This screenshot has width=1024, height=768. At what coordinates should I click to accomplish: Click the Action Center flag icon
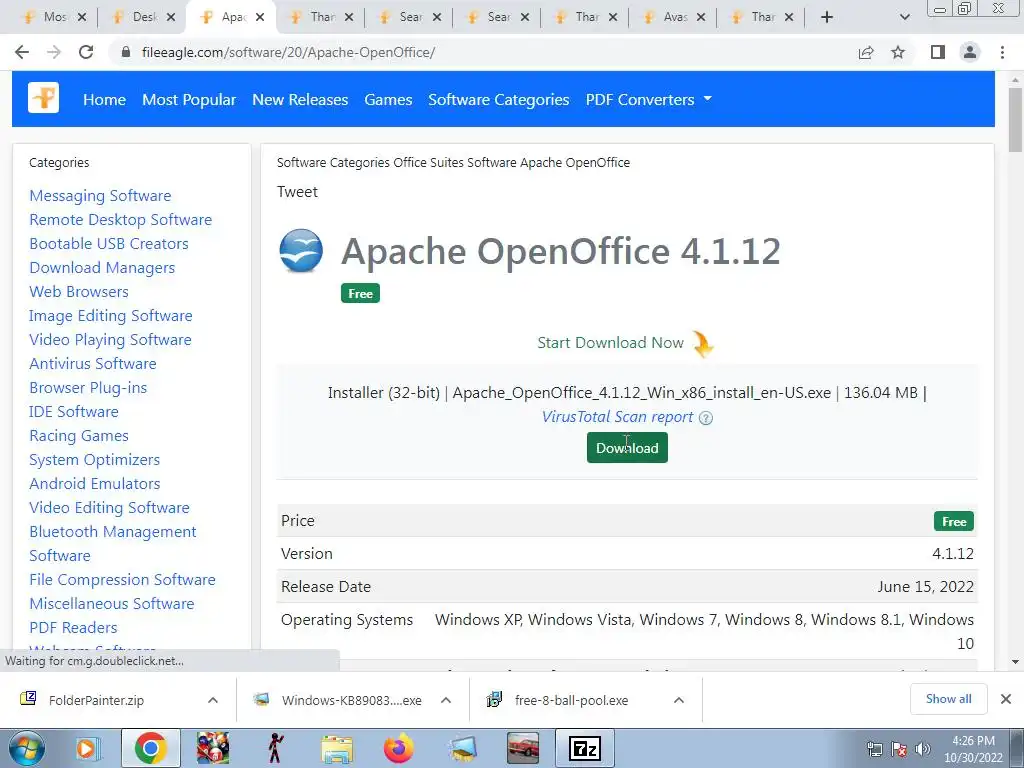[899, 749]
